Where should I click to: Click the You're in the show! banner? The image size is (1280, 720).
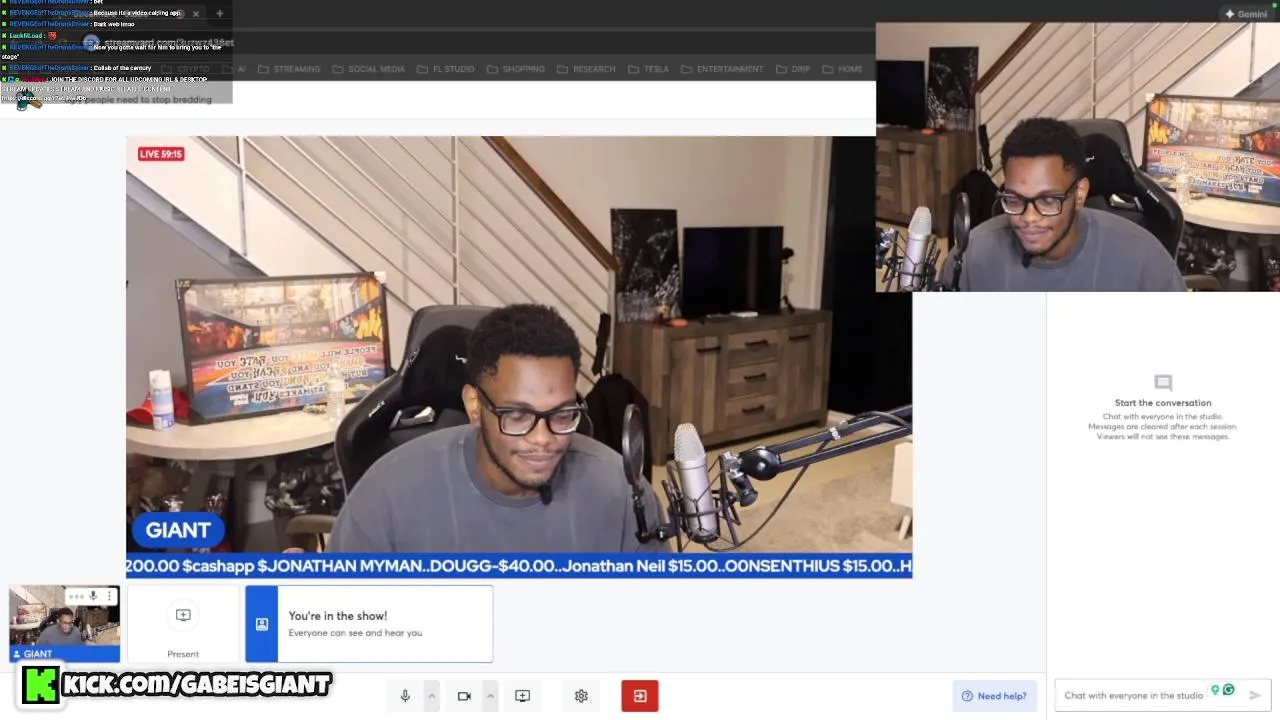point(369,624)
